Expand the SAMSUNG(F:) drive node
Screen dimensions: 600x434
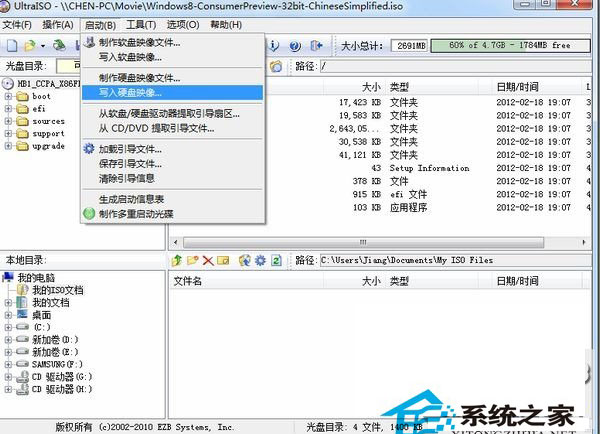point(8,364)
